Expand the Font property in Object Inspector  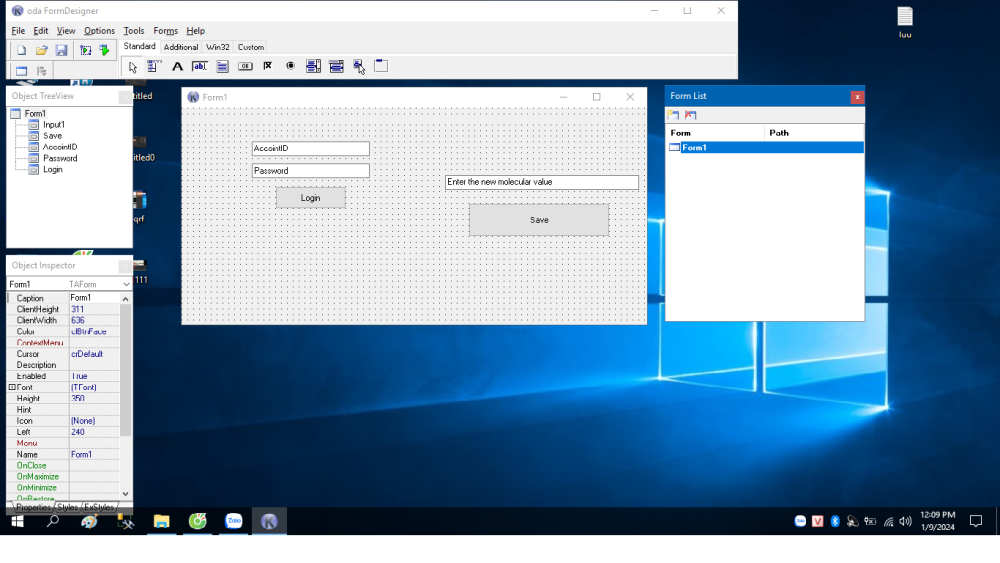click(x=12, y=388)
